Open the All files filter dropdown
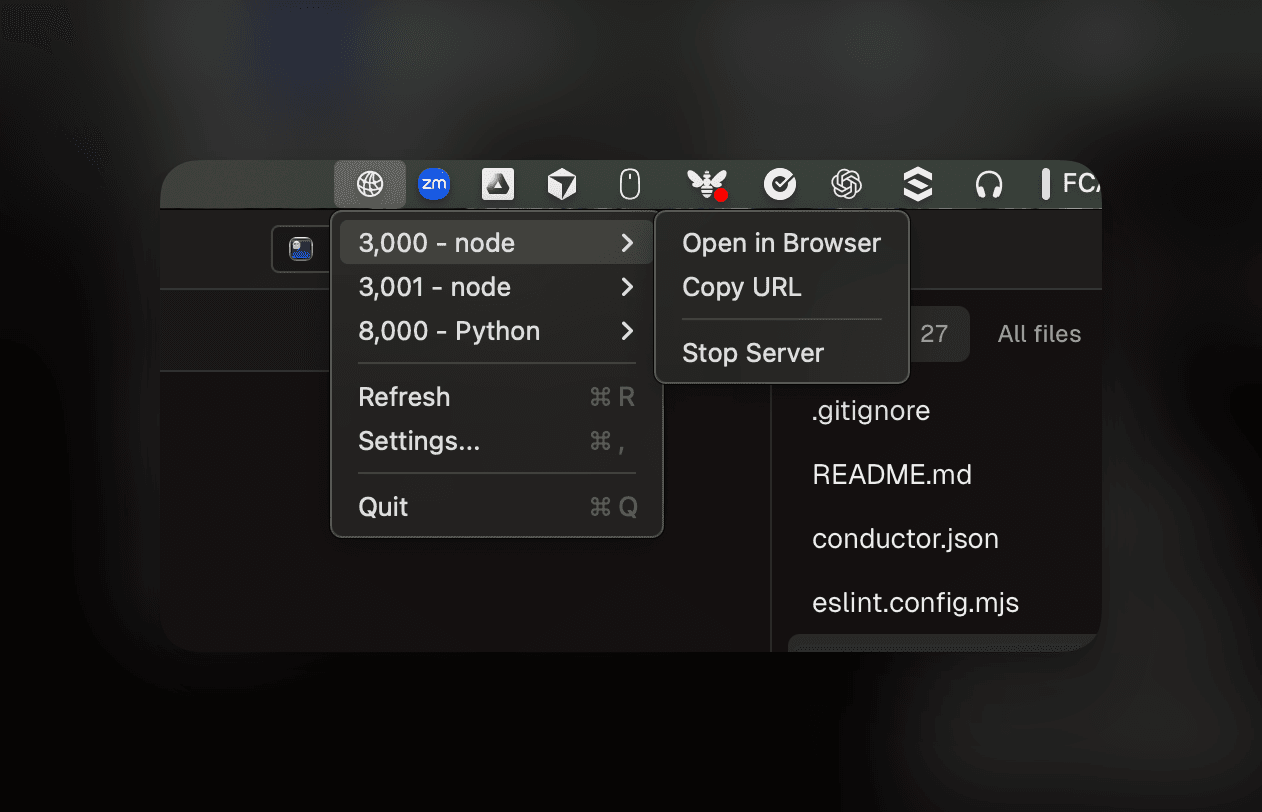The width and height of the screenshot is (1262, 812). point(1039,334)
